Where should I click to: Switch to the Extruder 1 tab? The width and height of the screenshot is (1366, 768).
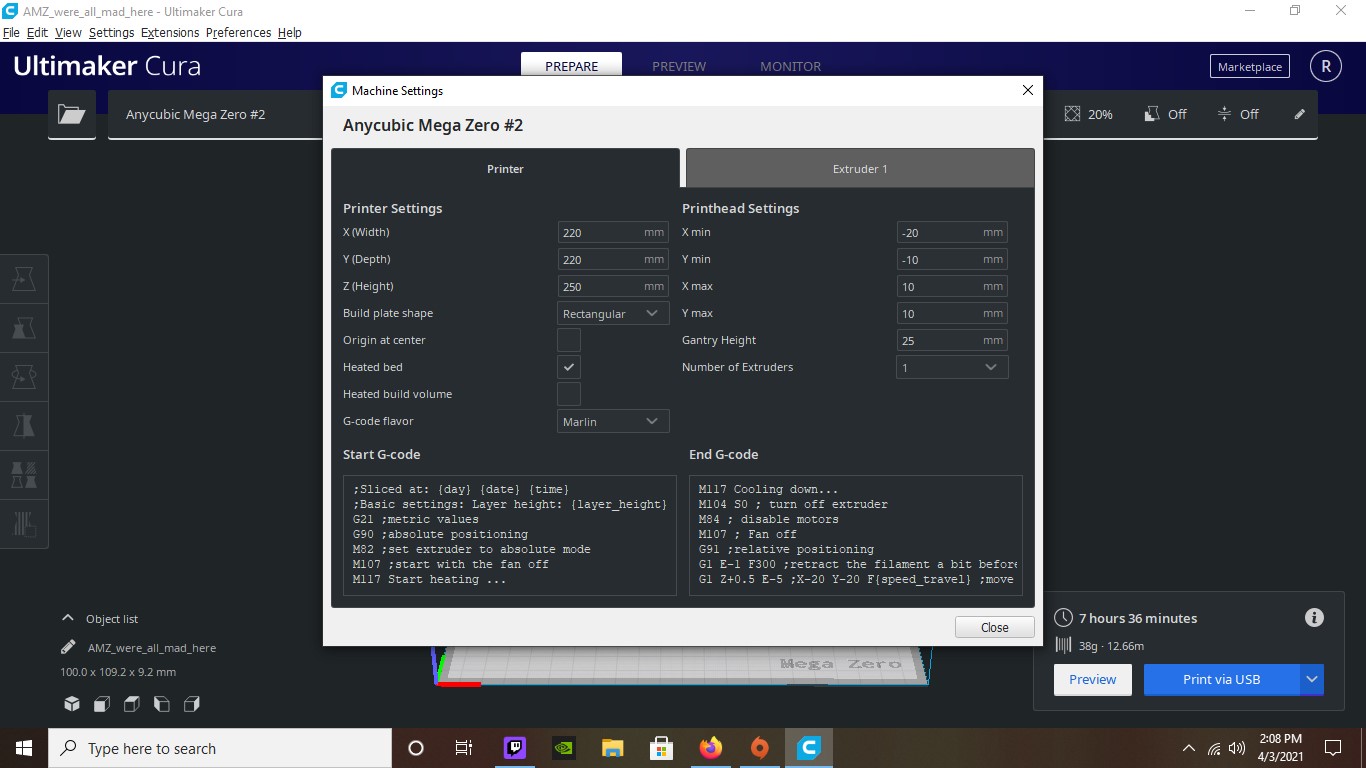pos(860,168)
